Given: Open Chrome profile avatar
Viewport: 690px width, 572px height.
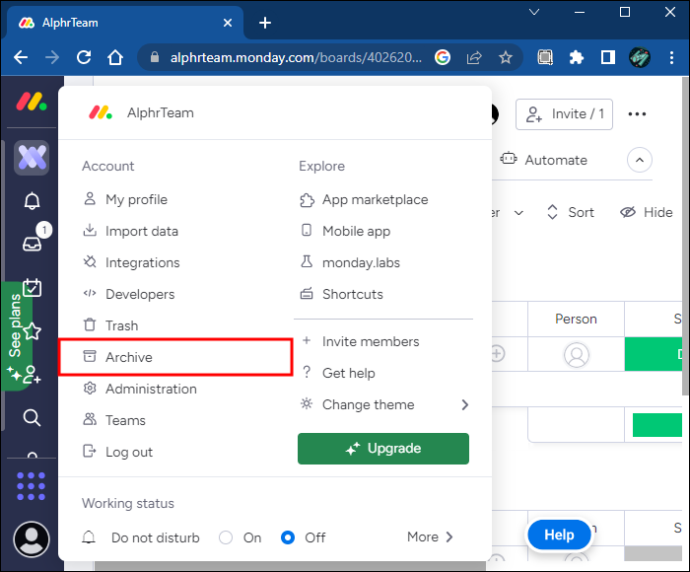Looking at the screenshot, I should (639, 57).
